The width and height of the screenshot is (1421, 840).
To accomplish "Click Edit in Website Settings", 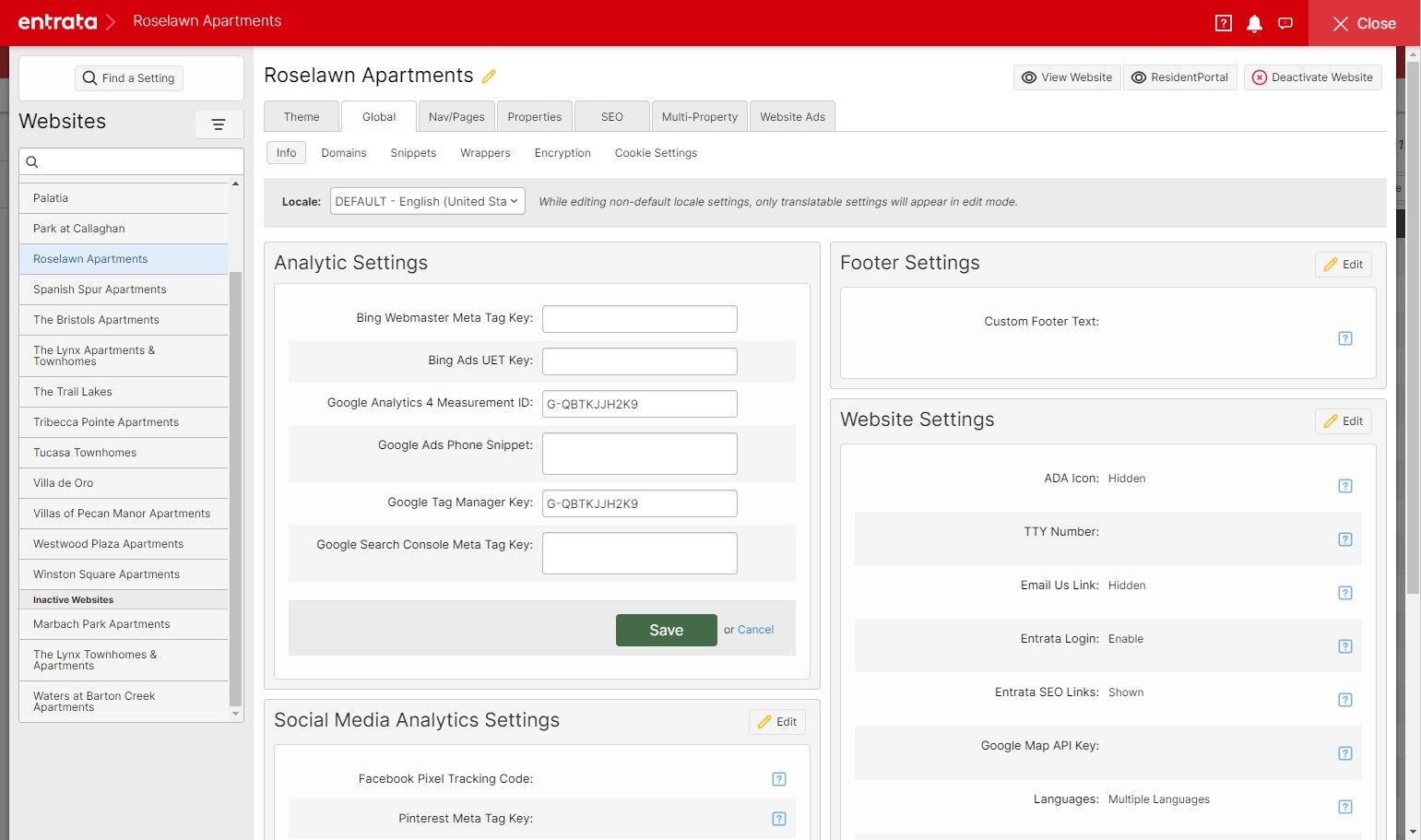I will click(1344, 421).
